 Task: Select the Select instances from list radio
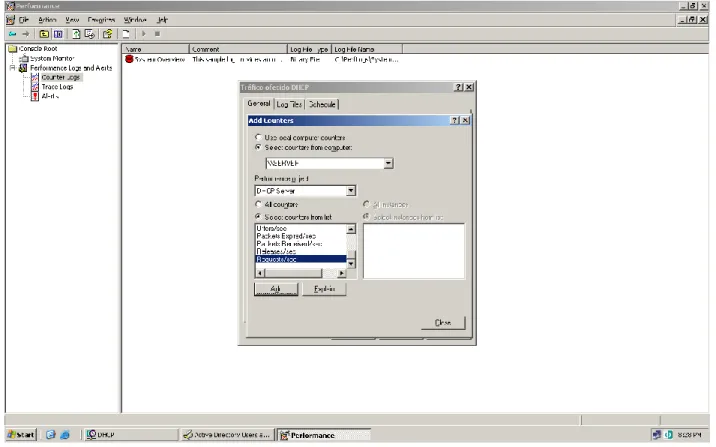366,216
